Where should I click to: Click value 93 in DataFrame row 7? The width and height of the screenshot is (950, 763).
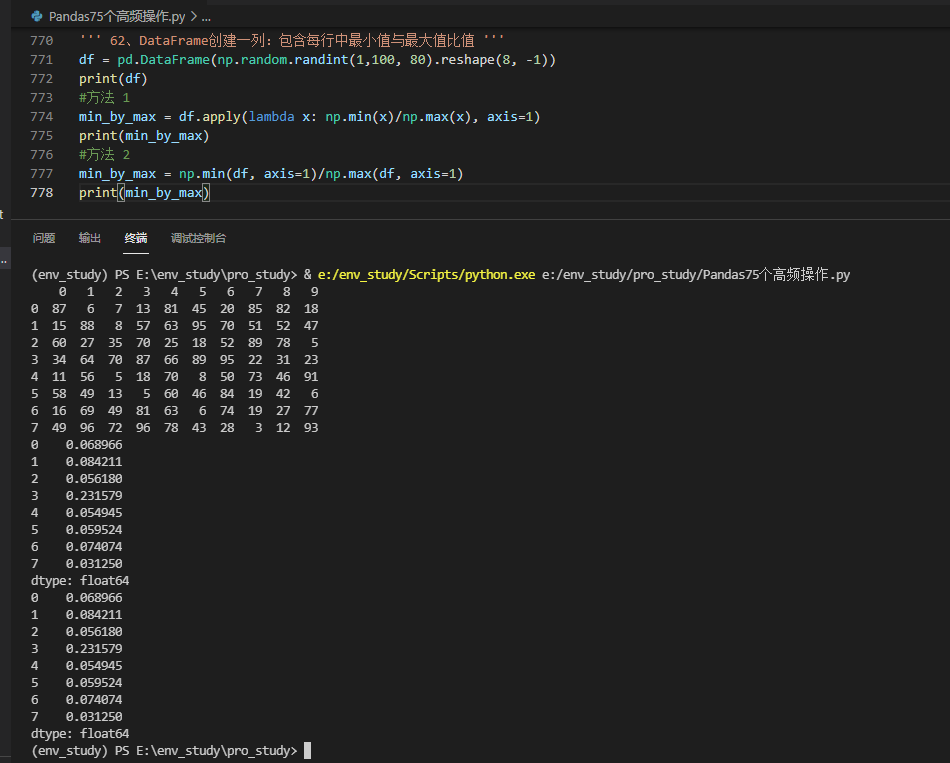click(x=311, y=428)
